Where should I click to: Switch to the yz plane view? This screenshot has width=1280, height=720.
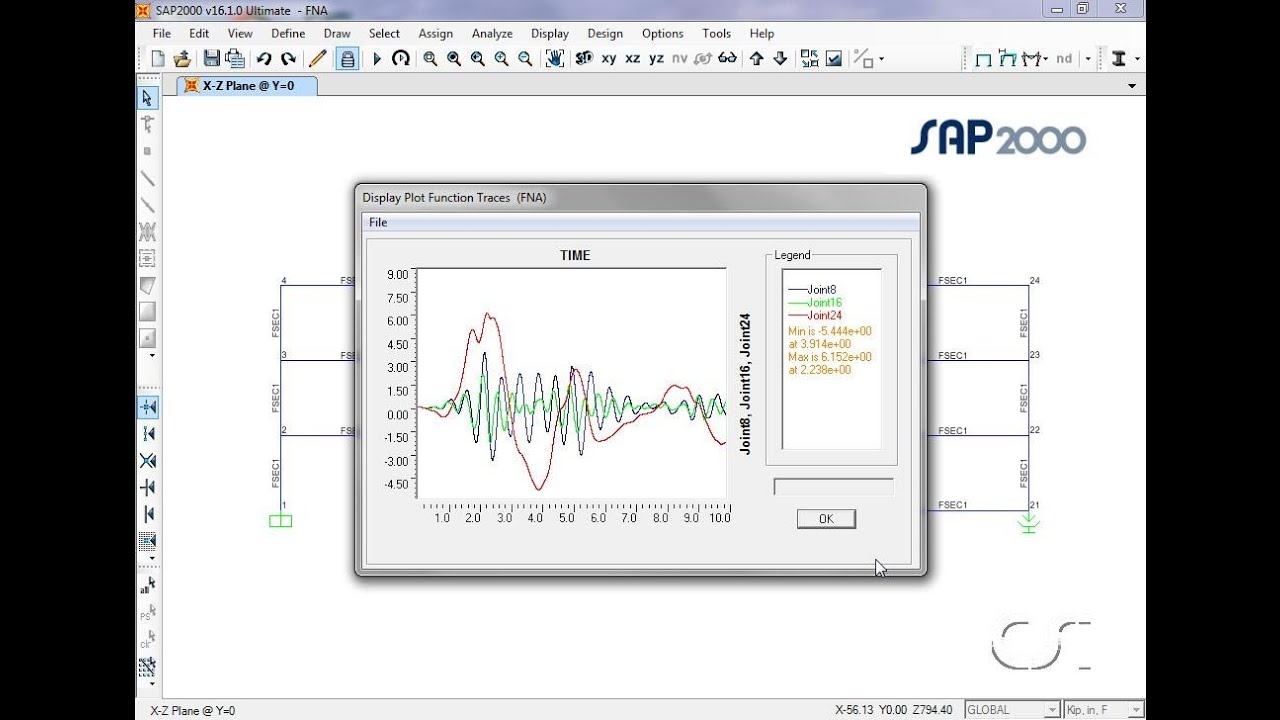click(x=656, y=59)
